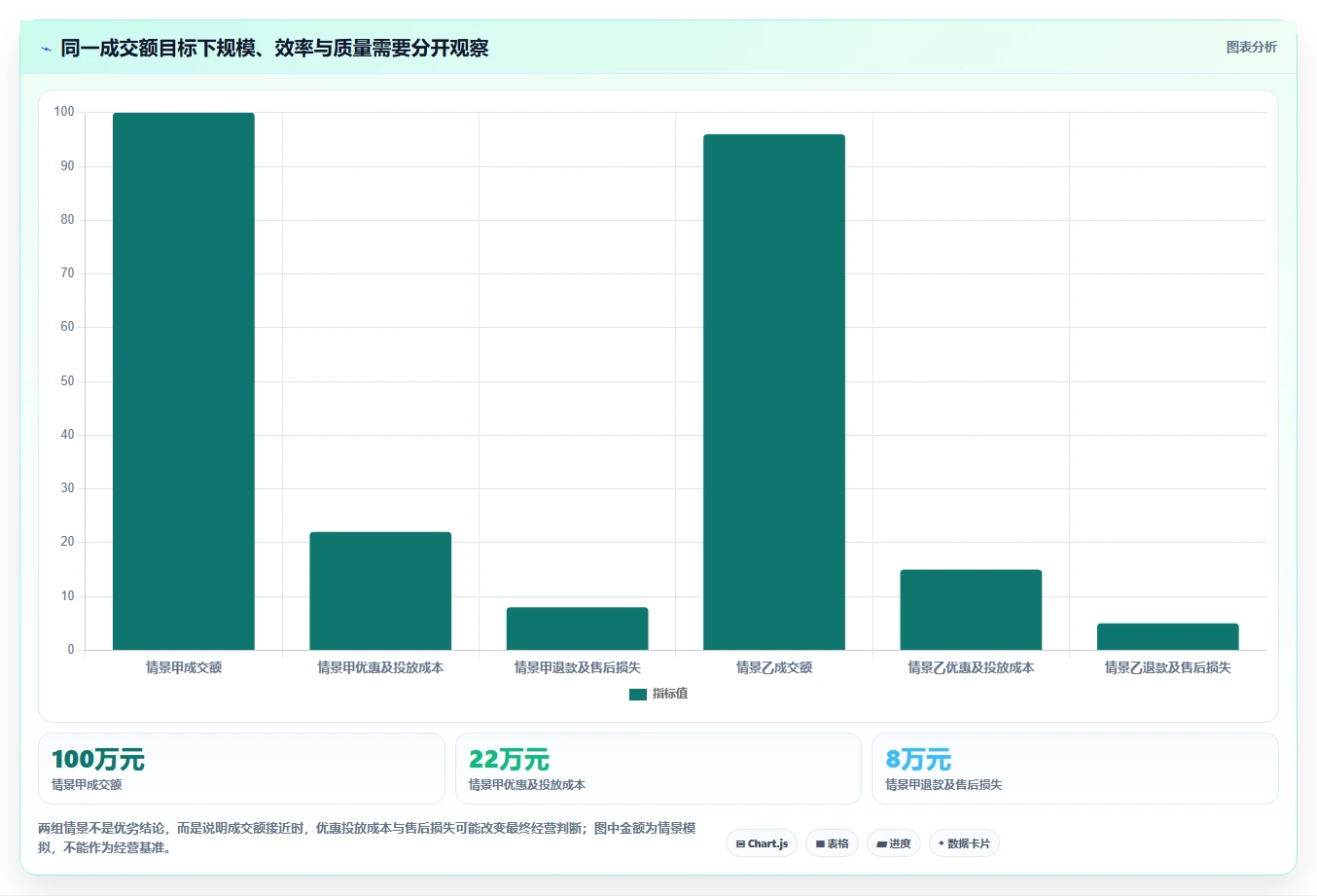Open the 100万元 情景甲成交额 card

(x=241, y=769)
